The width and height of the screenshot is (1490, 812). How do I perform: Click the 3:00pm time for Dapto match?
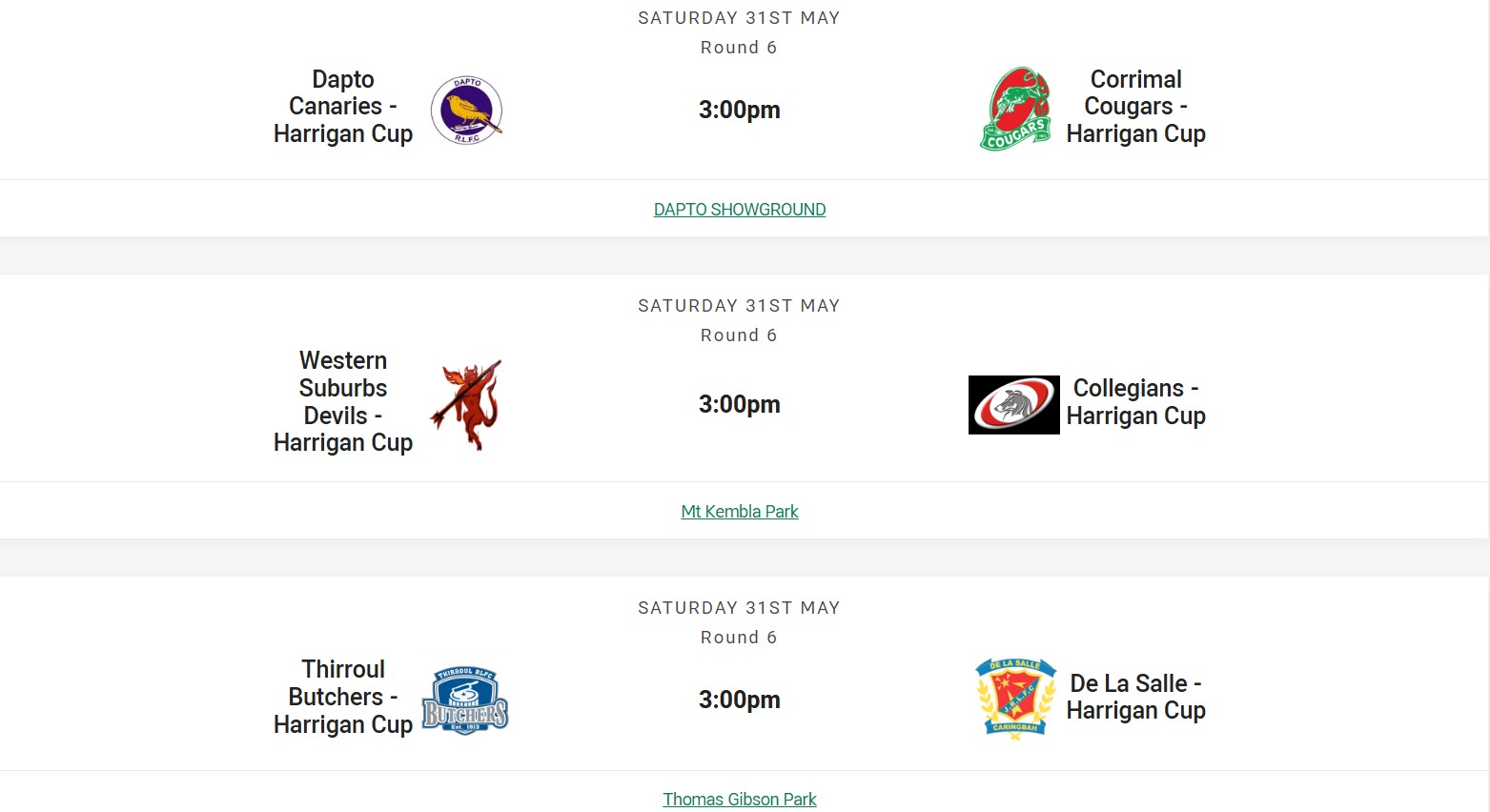[740, 111]
